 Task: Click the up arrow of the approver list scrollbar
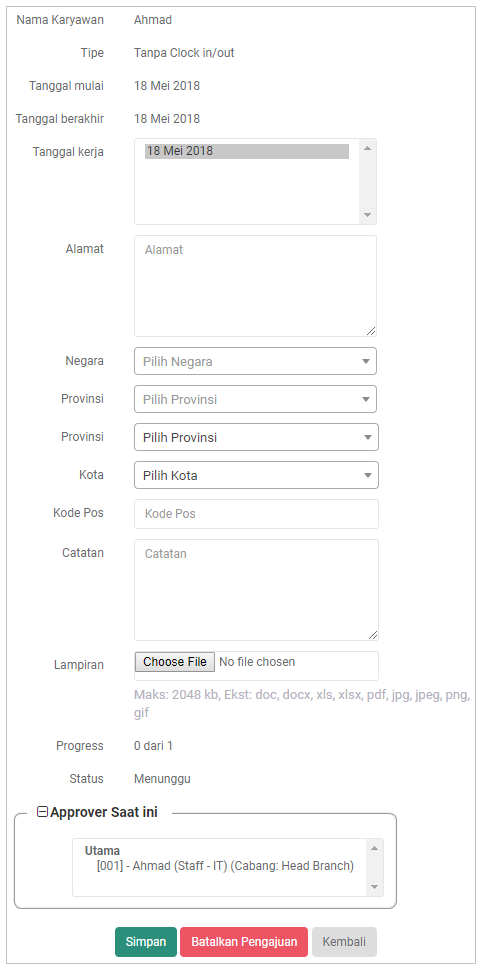[374, 847]
